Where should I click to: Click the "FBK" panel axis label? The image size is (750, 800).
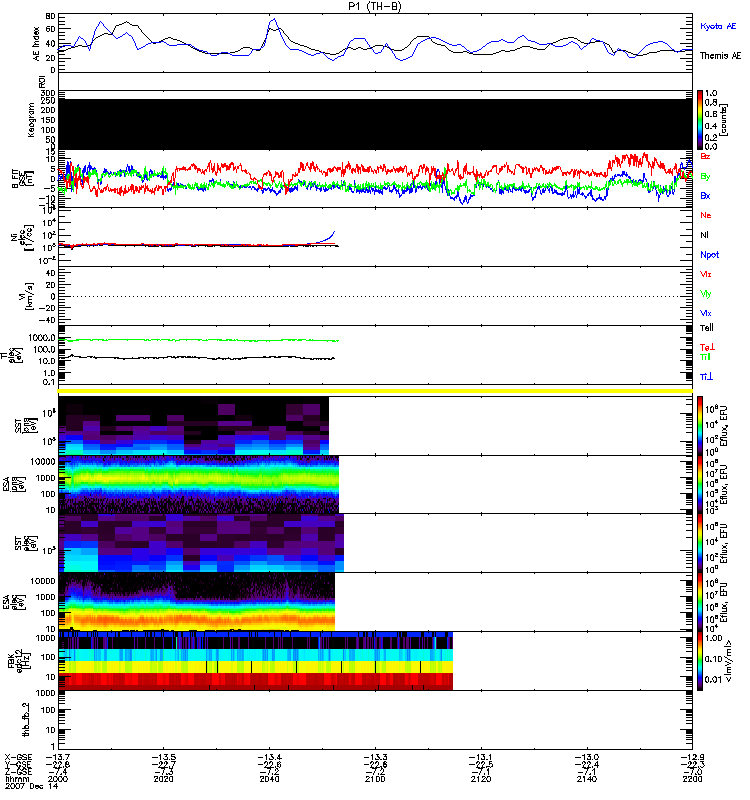[x=11, y=662]
